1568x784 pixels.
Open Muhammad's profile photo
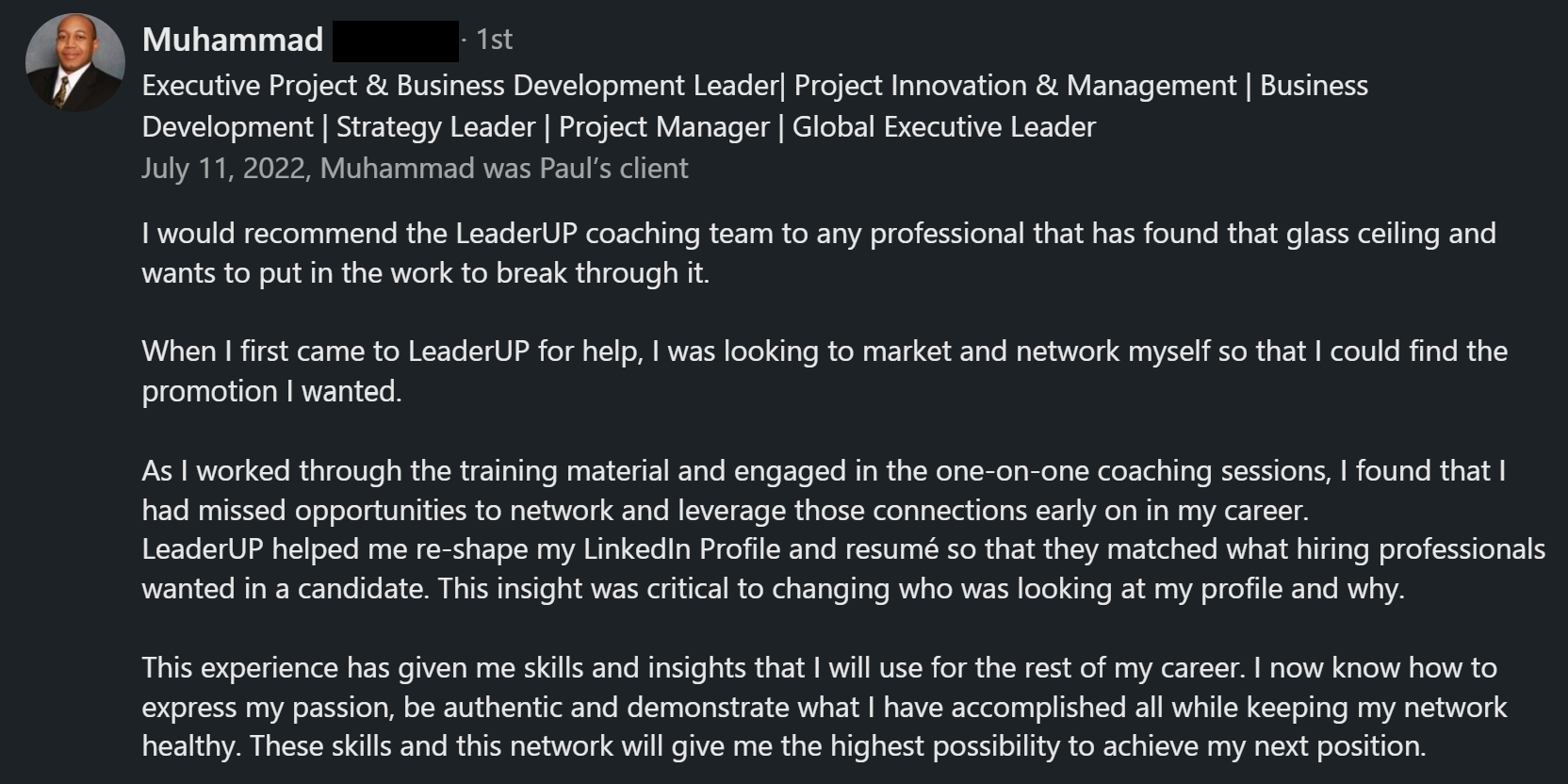pyautogui.click(x=75, y=62)
